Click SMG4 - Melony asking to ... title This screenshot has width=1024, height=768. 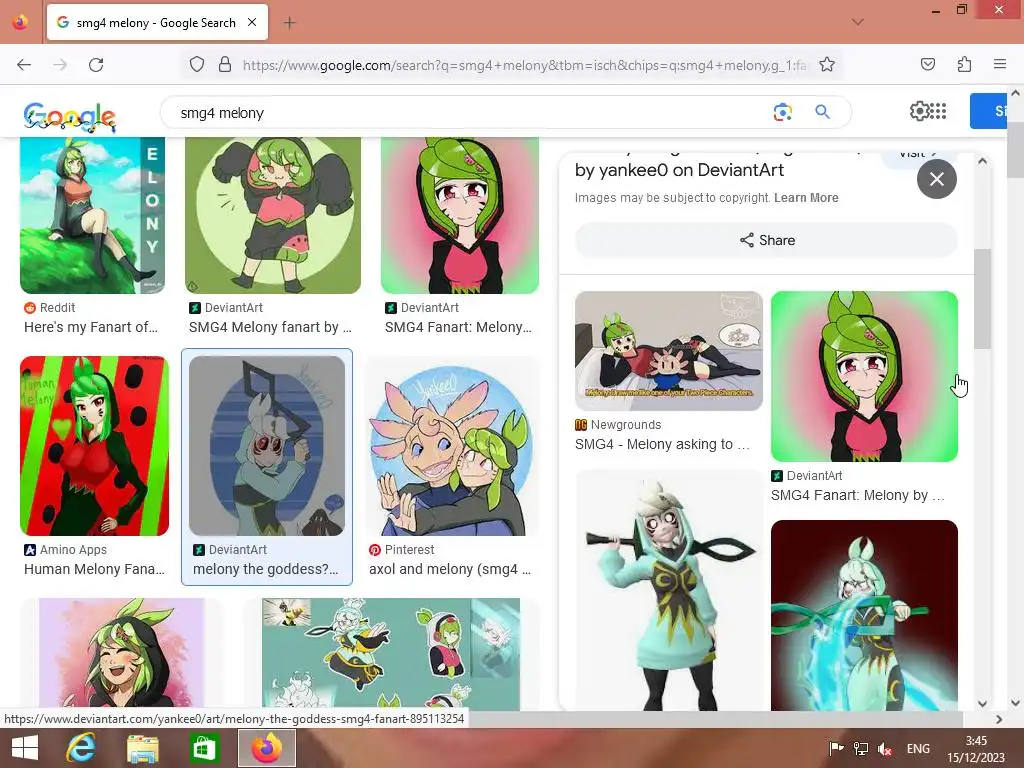(x=662, y=444)
